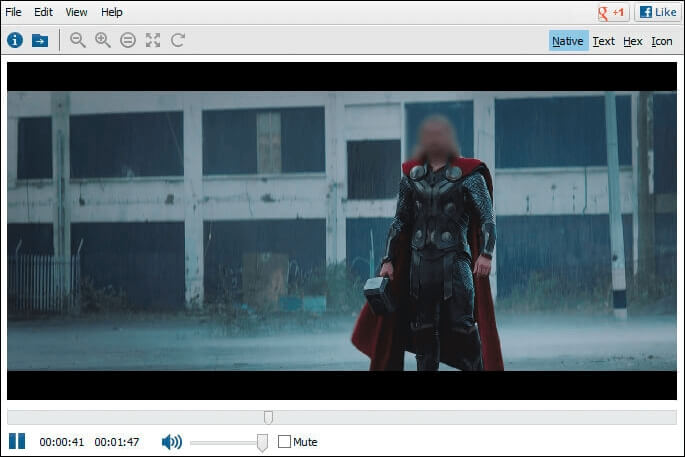Switch to the Text view
The image size is (685, 457).
coord(604,41)
